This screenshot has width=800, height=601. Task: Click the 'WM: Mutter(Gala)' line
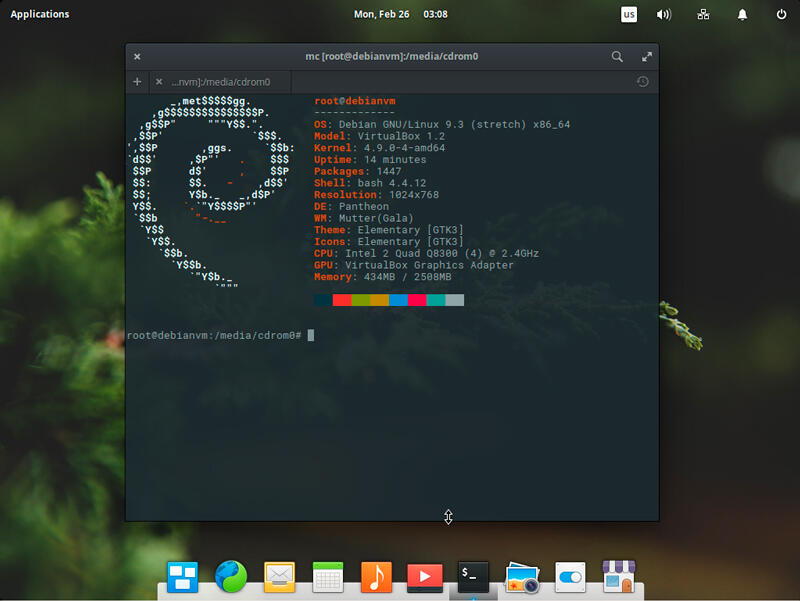point(364,218)
